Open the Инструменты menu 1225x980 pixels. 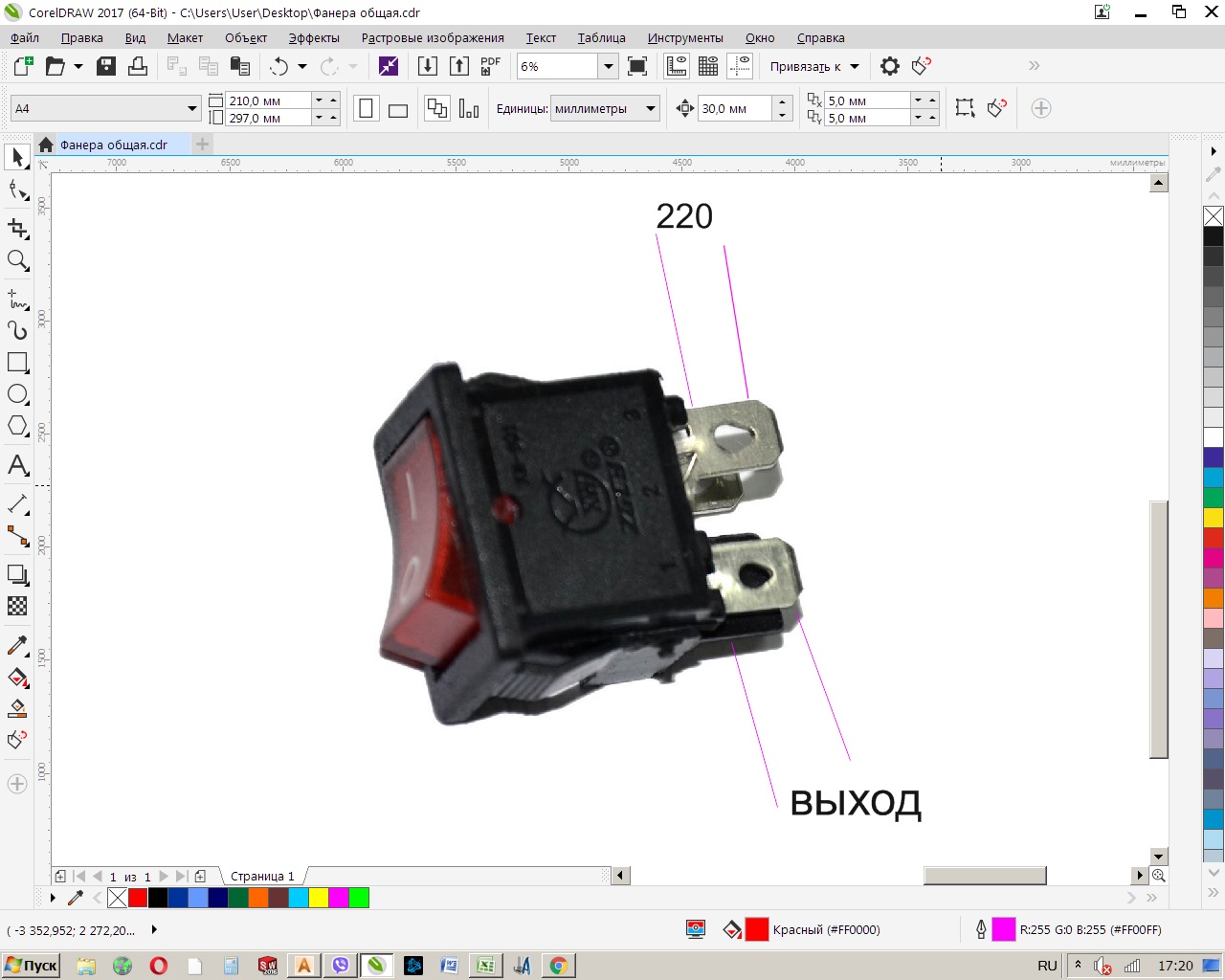[685, 38]
